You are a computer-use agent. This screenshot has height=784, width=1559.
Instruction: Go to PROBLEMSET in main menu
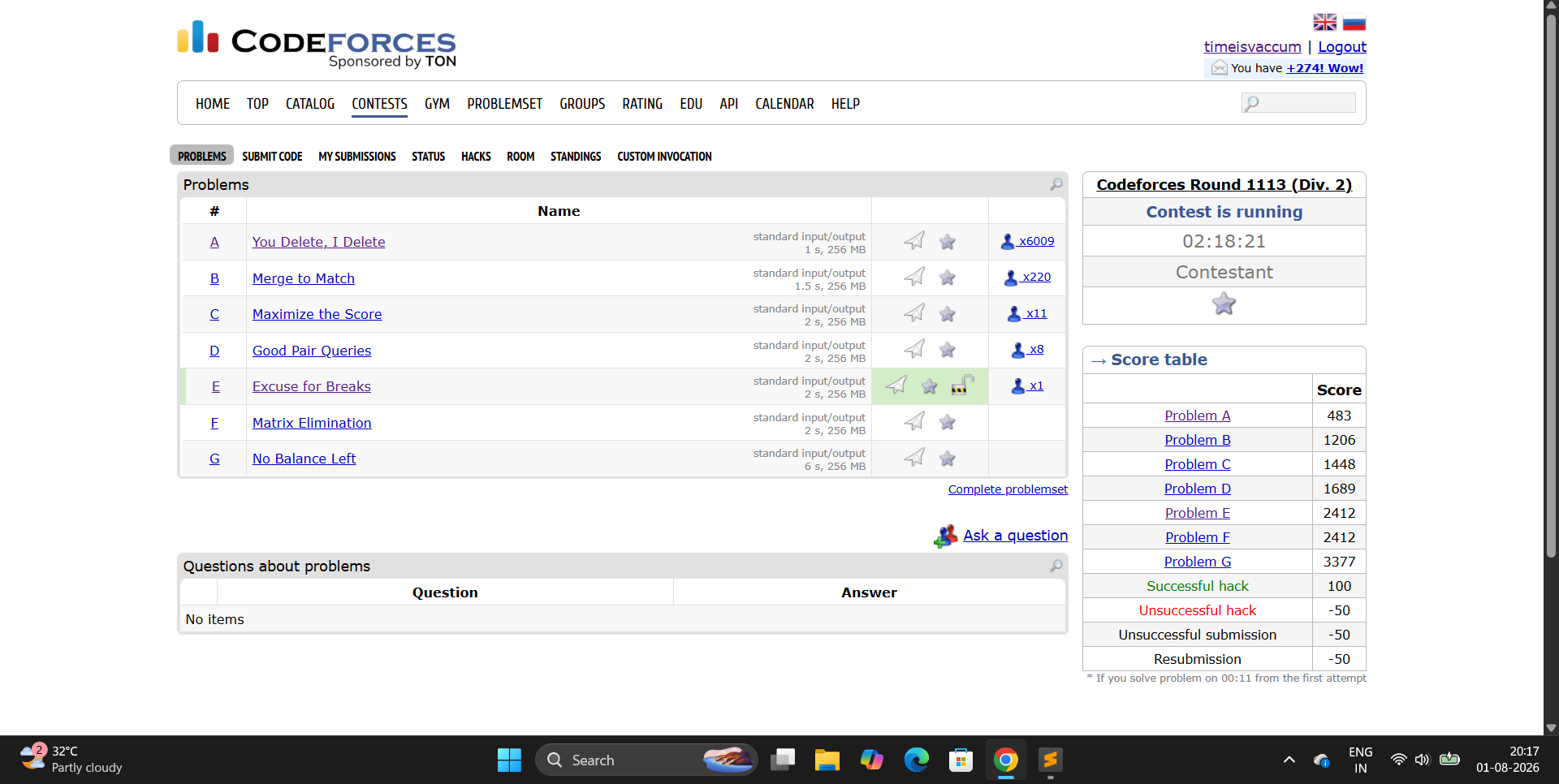pyautogui.click(x=504, y=104)
